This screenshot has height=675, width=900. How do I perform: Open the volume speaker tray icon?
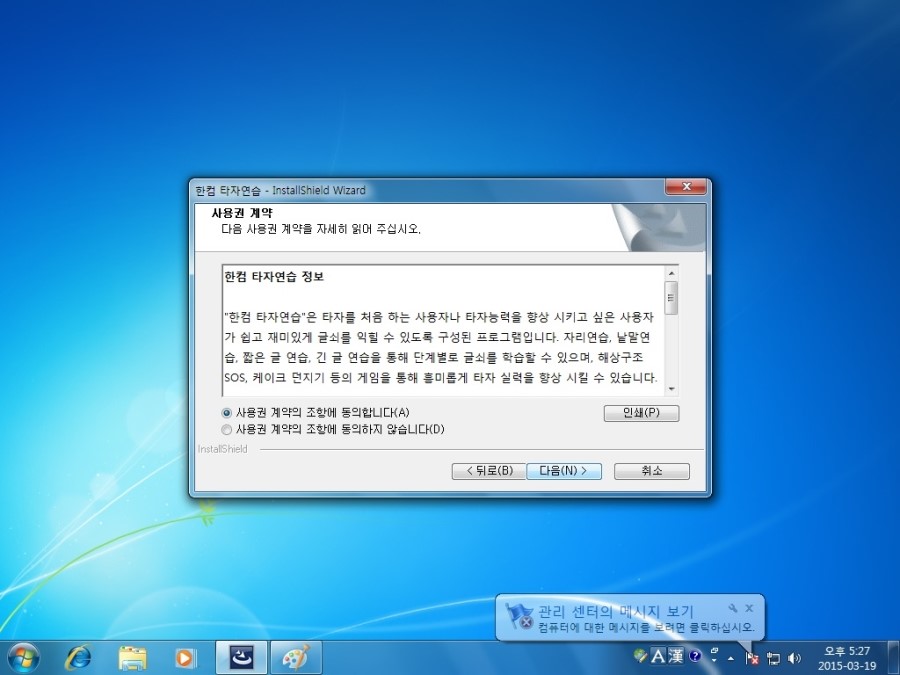[794, 658]
